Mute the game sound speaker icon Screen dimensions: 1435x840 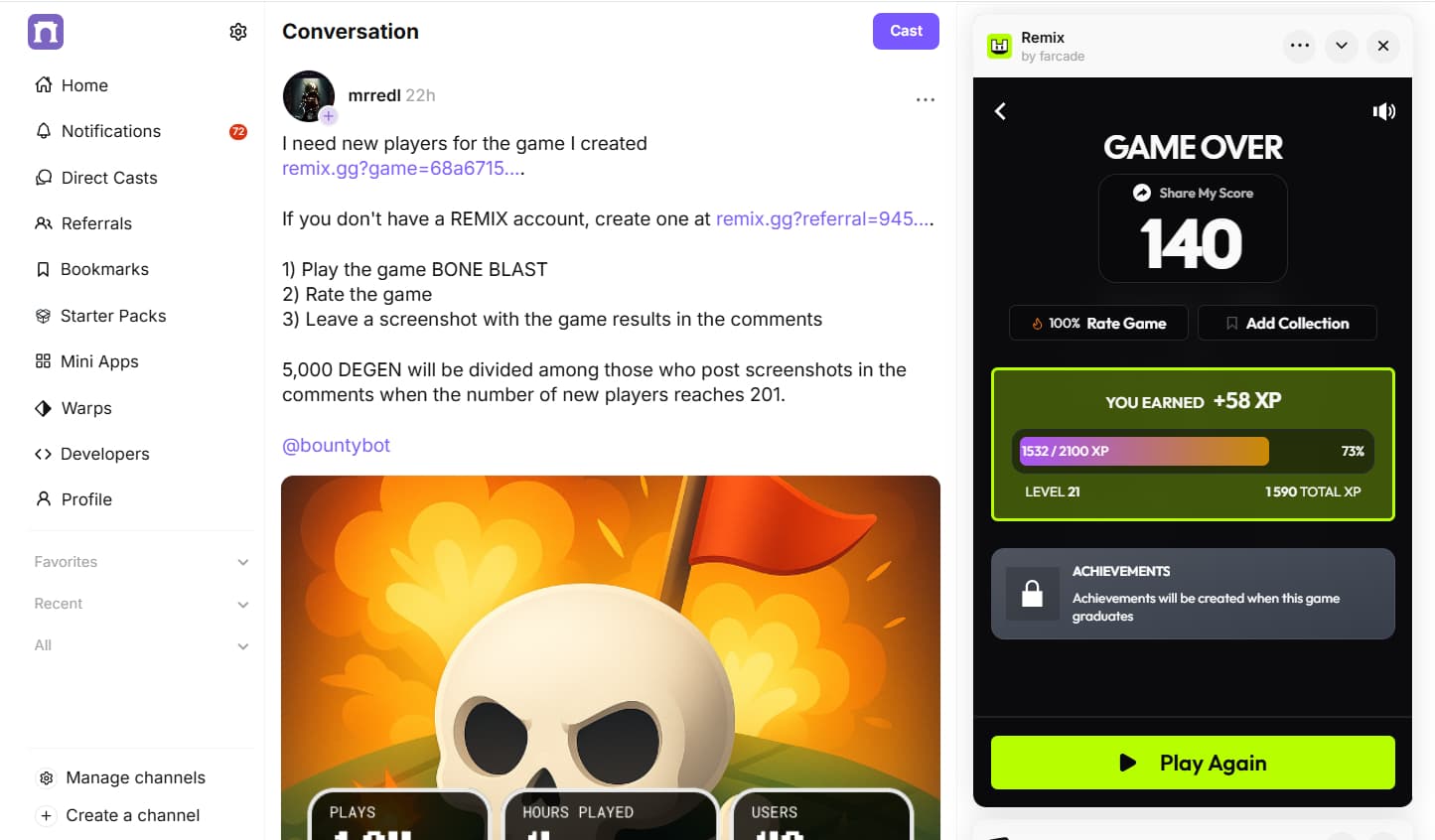point(1383,111)
